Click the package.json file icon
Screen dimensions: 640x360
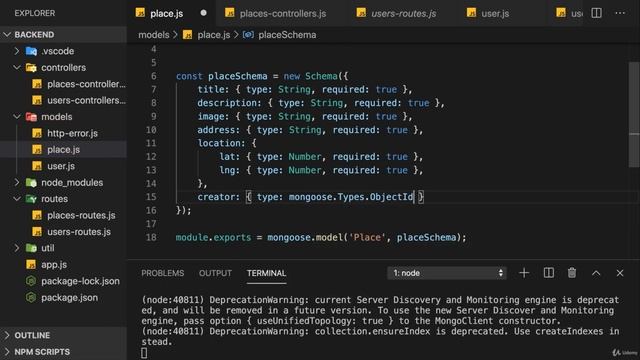tap(31, 298)
